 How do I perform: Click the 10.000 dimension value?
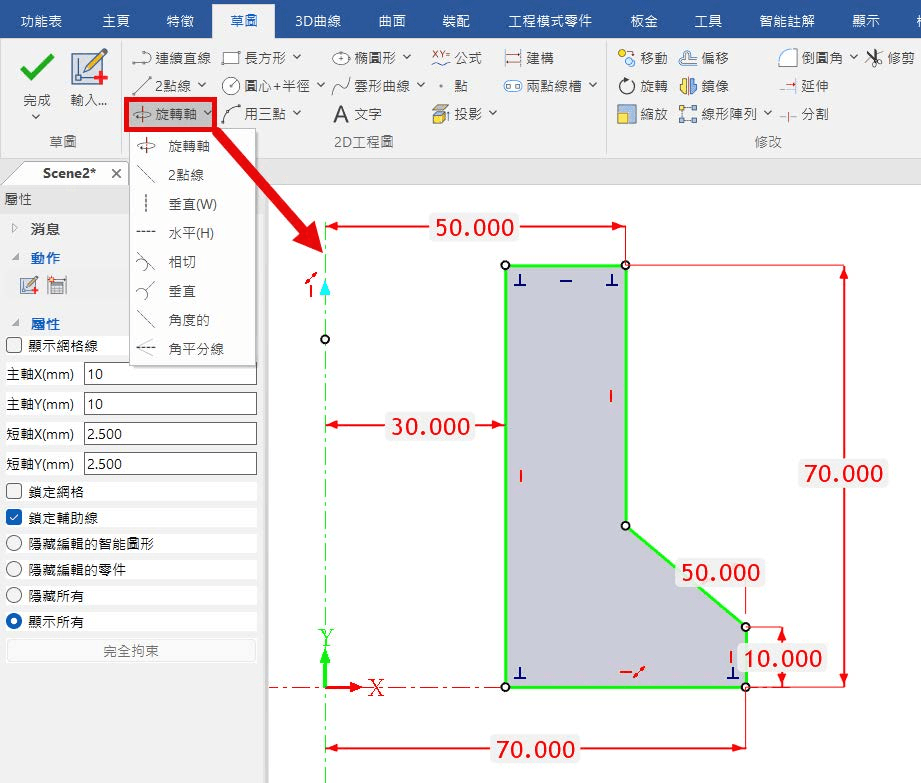[x=782, y=658]
